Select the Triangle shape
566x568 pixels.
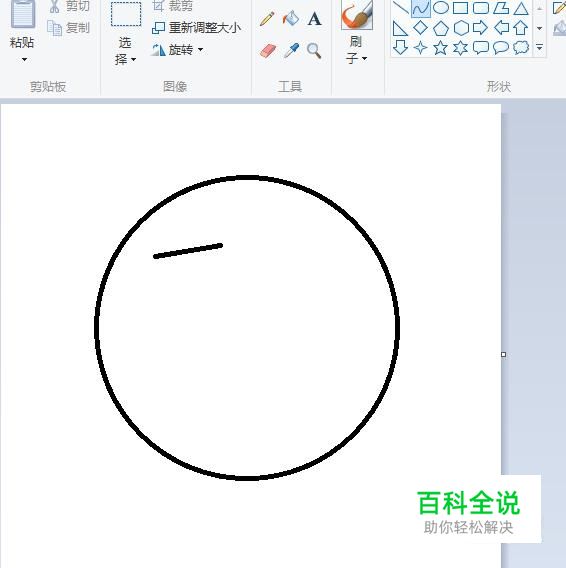click(521, 8)
